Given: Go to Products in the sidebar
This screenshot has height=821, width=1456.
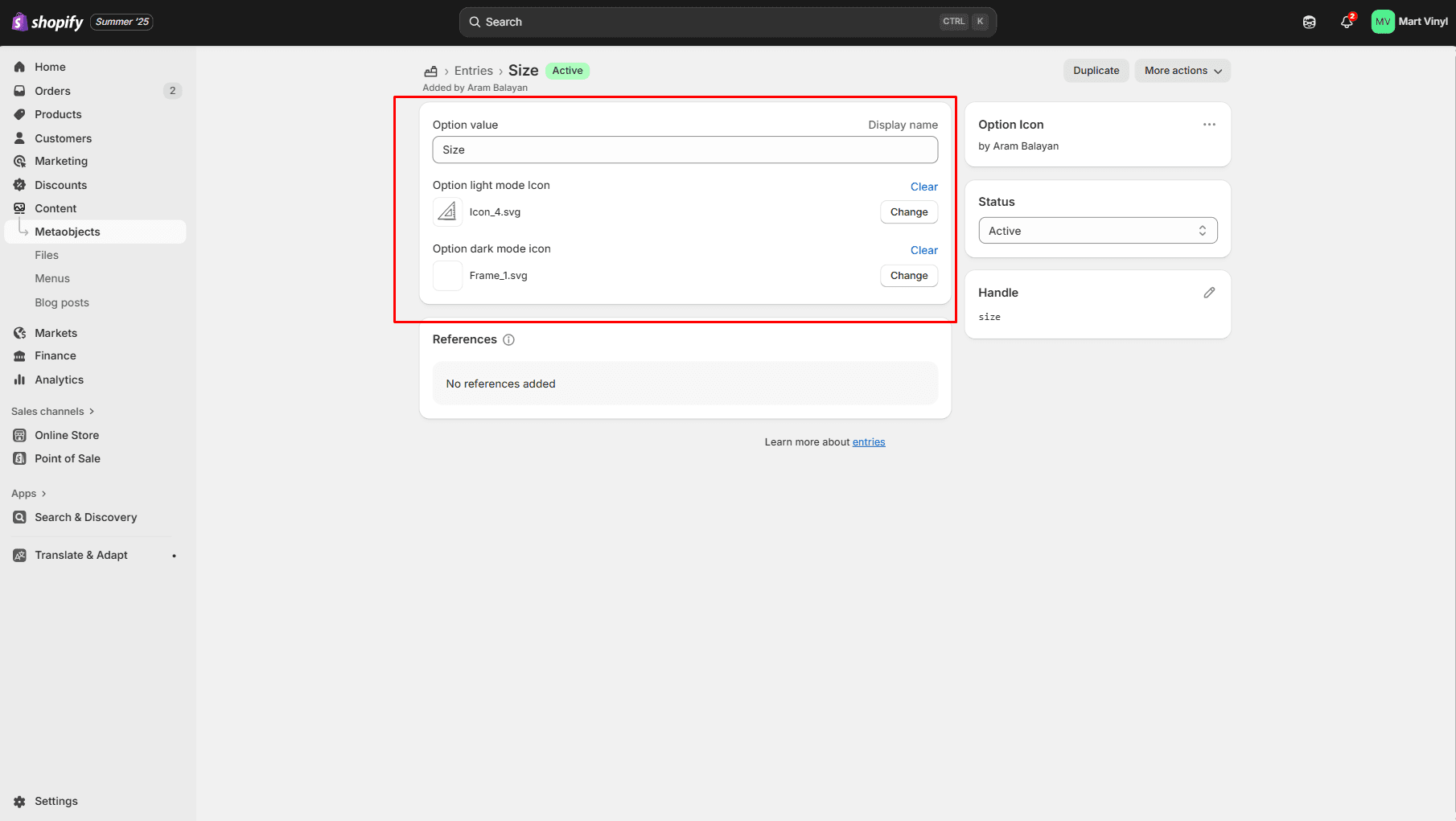Looking at the screenshot, I should (x=58, y=114).
